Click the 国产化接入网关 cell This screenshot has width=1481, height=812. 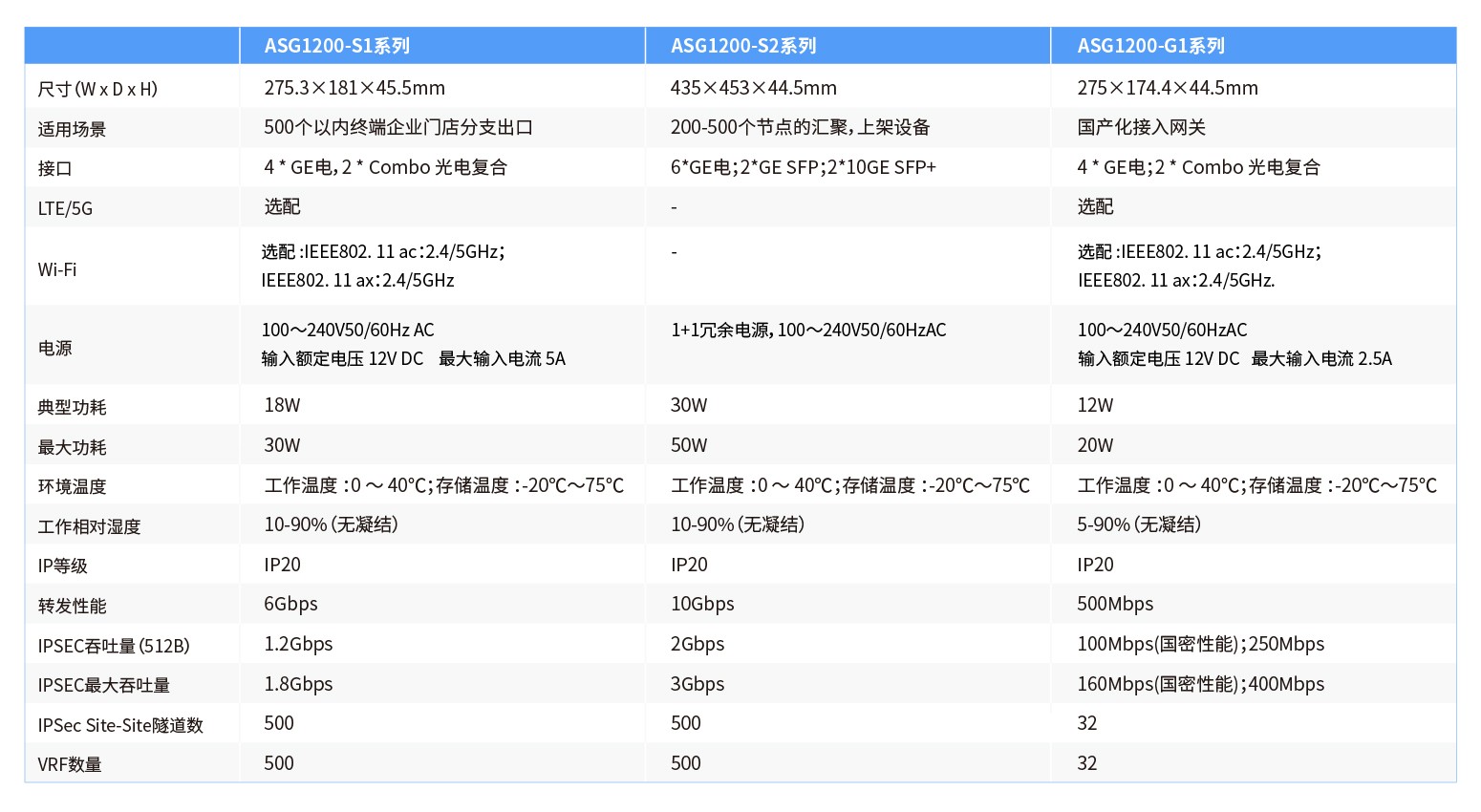[1141, 127]
